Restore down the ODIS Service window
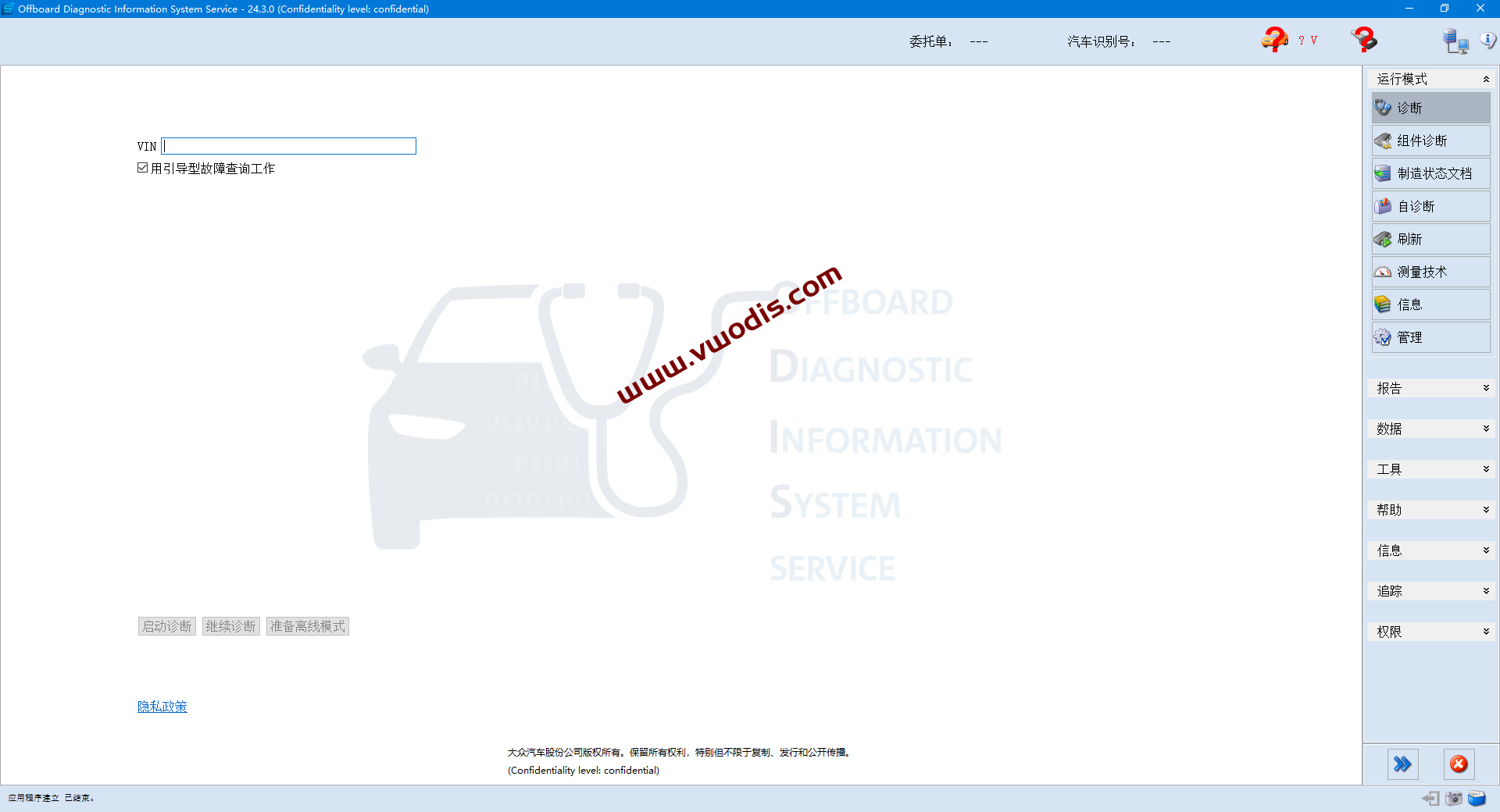The image size is (1500, 812). point(1445,9)
